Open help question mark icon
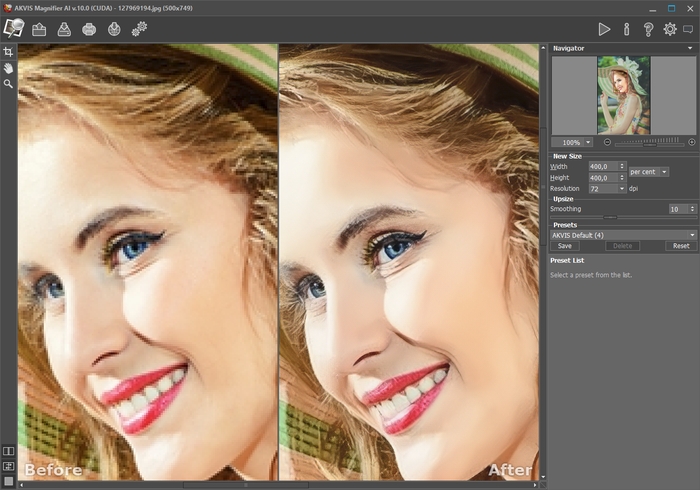Viewport: 700px width, 490px height. (x=648, y=29)
